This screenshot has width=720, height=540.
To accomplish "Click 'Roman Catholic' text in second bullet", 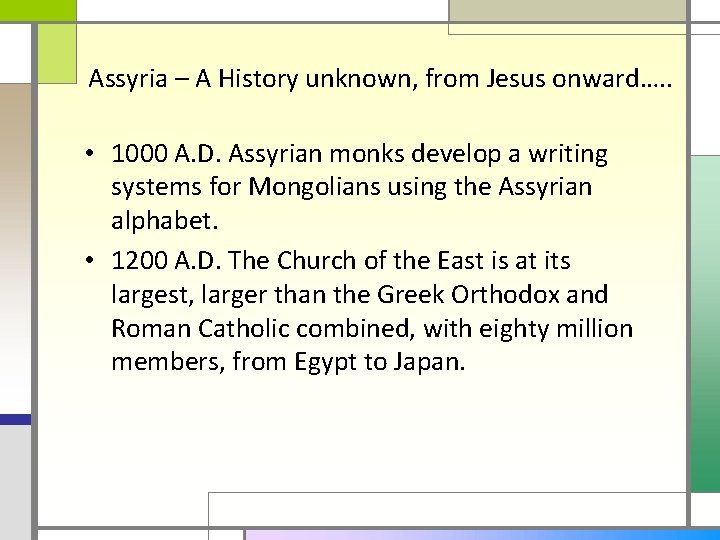I will pos(200,328).
